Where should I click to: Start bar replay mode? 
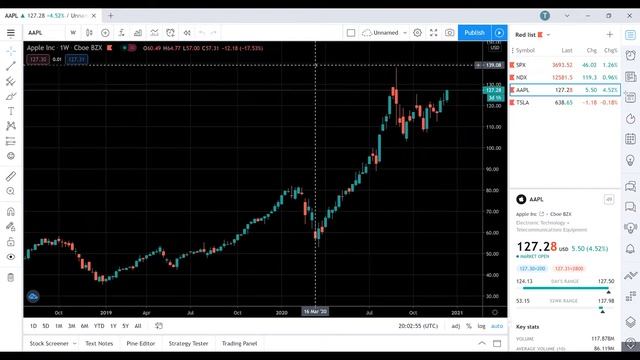tap(187, 33)
